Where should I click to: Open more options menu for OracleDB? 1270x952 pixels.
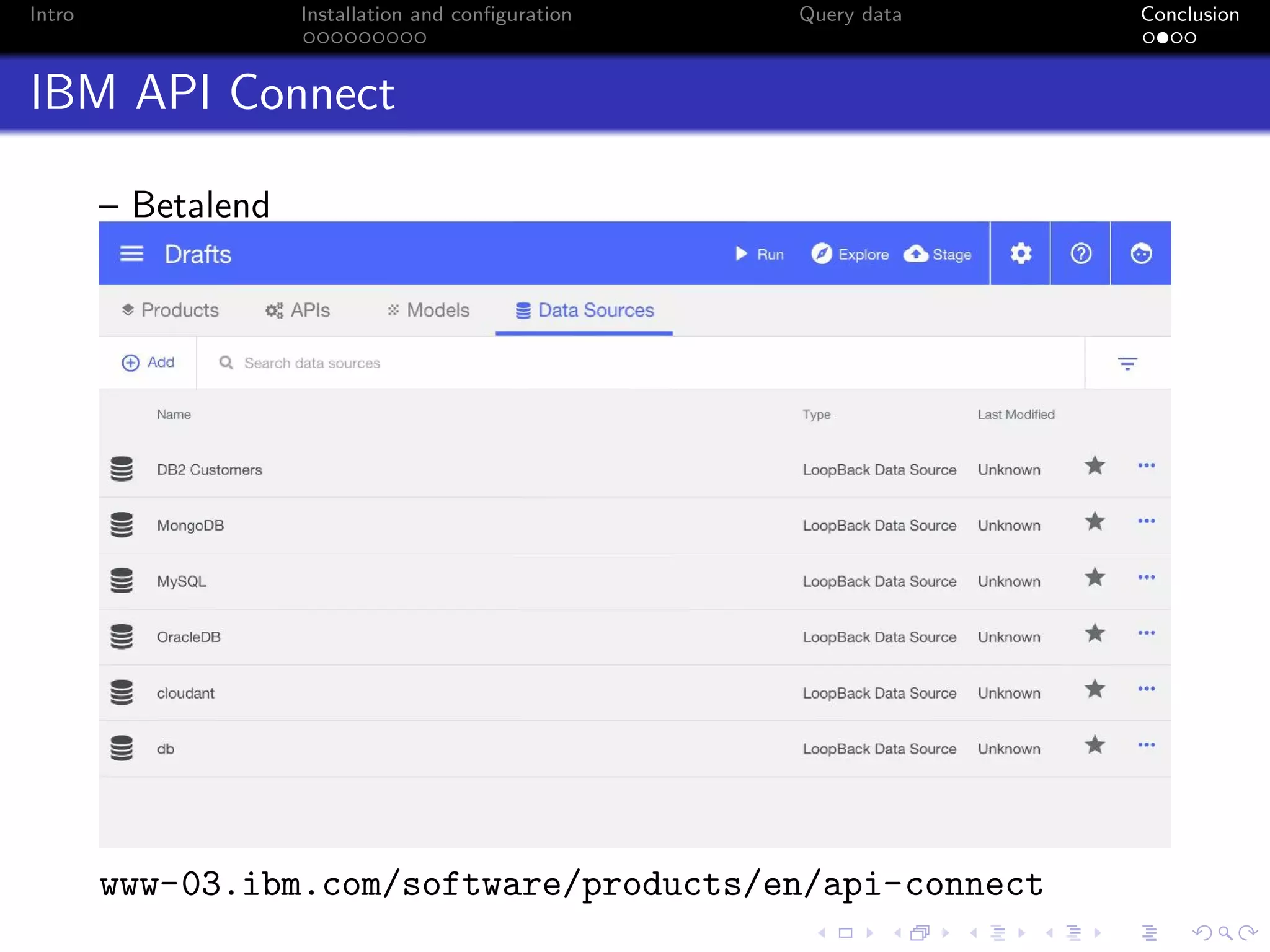coord(1147,633)
